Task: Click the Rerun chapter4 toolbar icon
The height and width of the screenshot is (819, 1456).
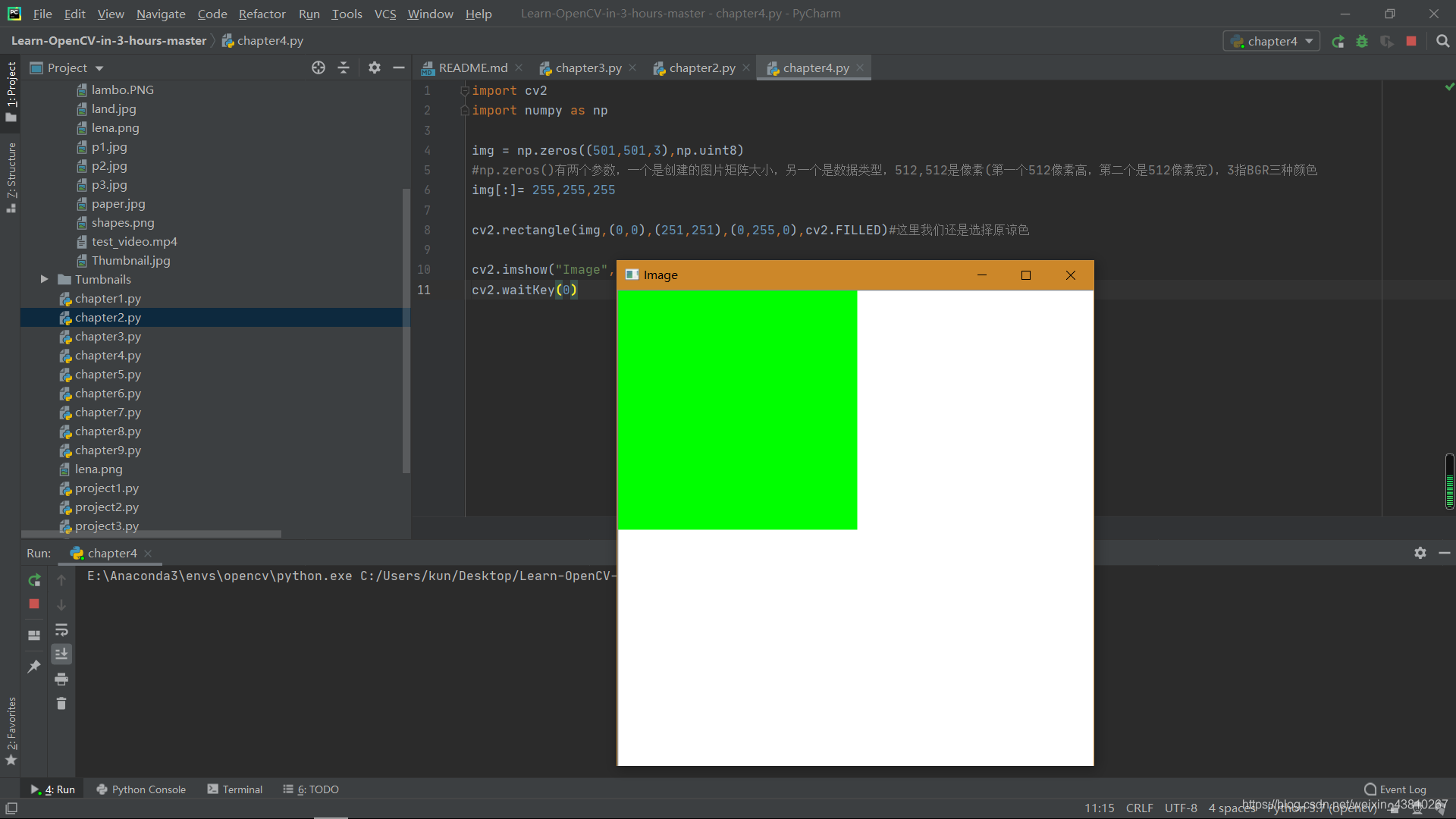Action: (1338, 42)
